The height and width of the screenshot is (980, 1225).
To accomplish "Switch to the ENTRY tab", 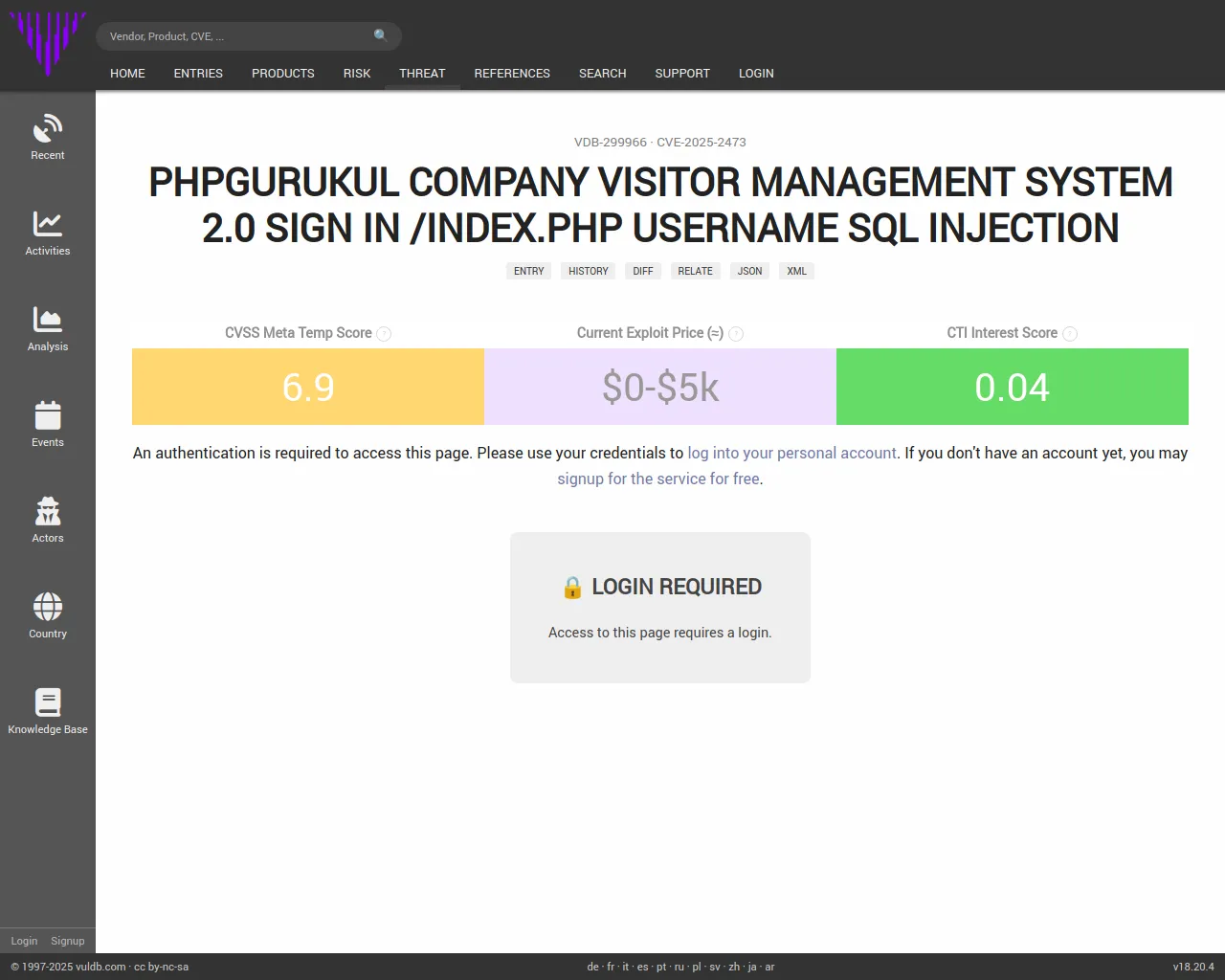I will click(528, 271).
